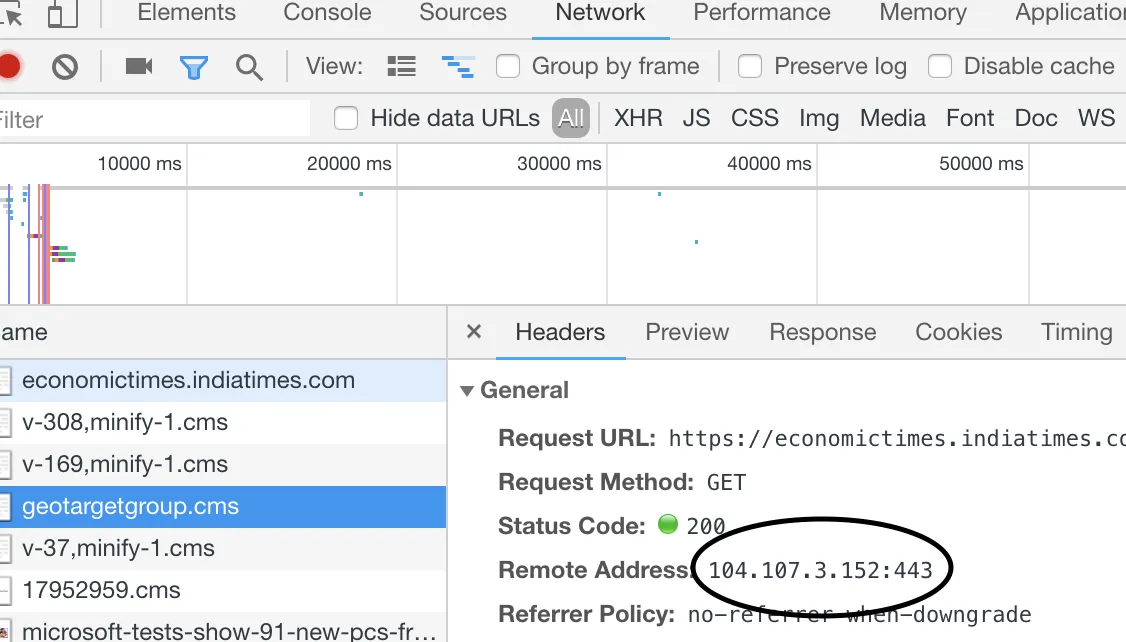The image size is (1126, 642).
Task: Toggle the waterfall overview view icon
Action: point(458,67)
